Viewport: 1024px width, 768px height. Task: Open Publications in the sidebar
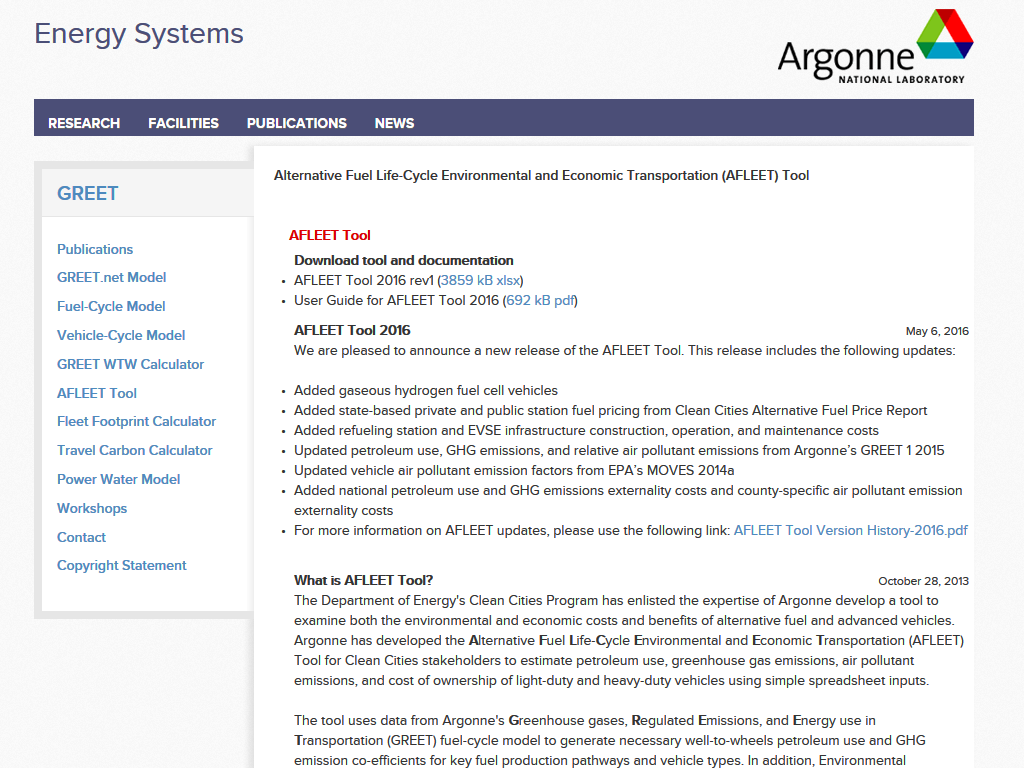(95, 249)
